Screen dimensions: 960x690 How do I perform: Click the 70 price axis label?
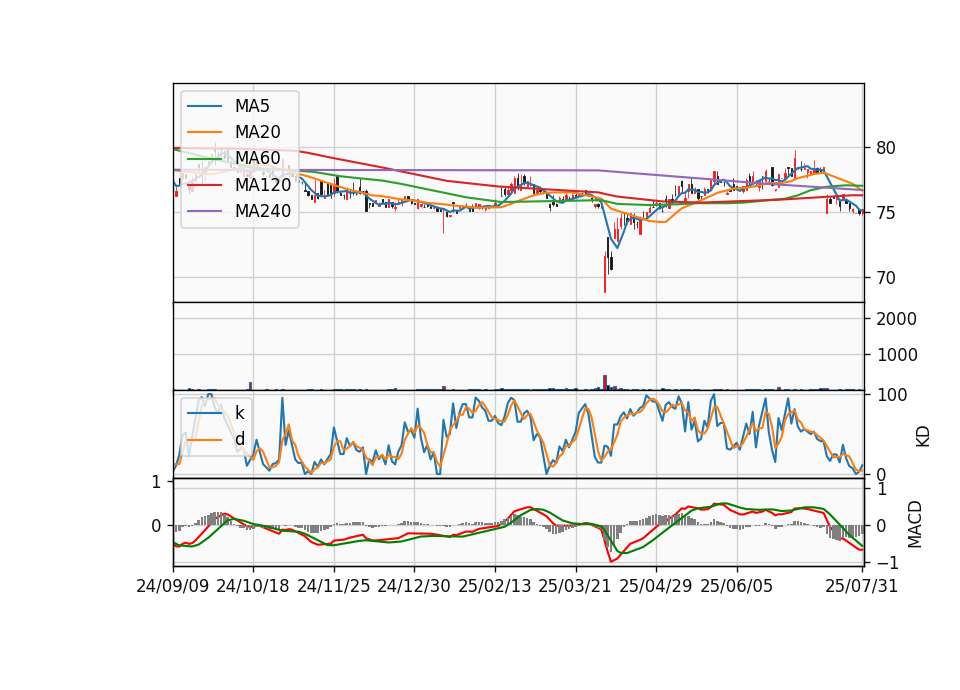[885, 278]
